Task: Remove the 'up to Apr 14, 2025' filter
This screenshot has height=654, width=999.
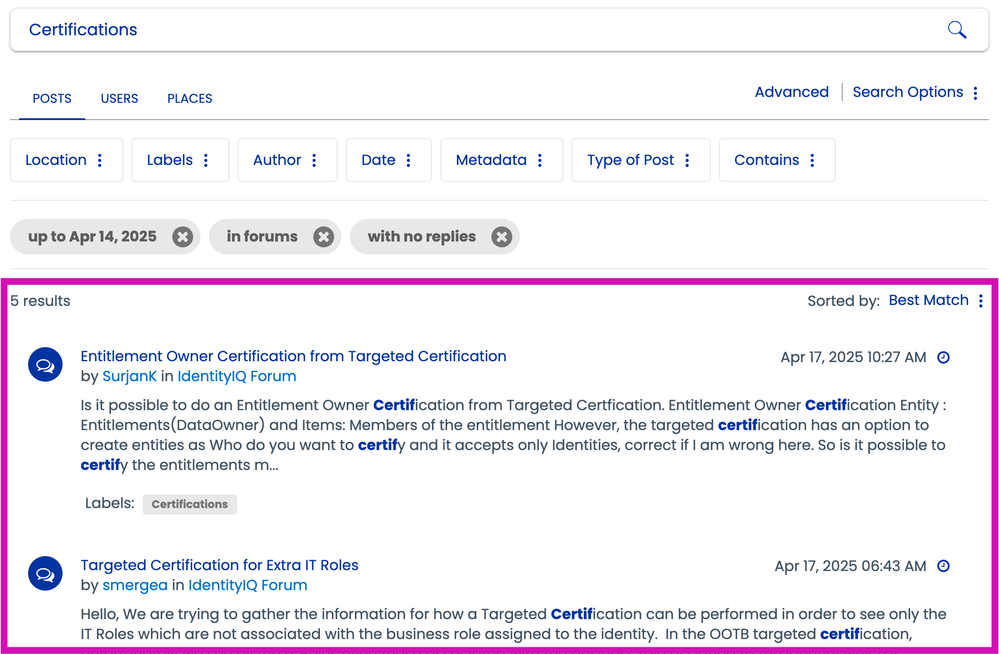Action: point(182,237)
